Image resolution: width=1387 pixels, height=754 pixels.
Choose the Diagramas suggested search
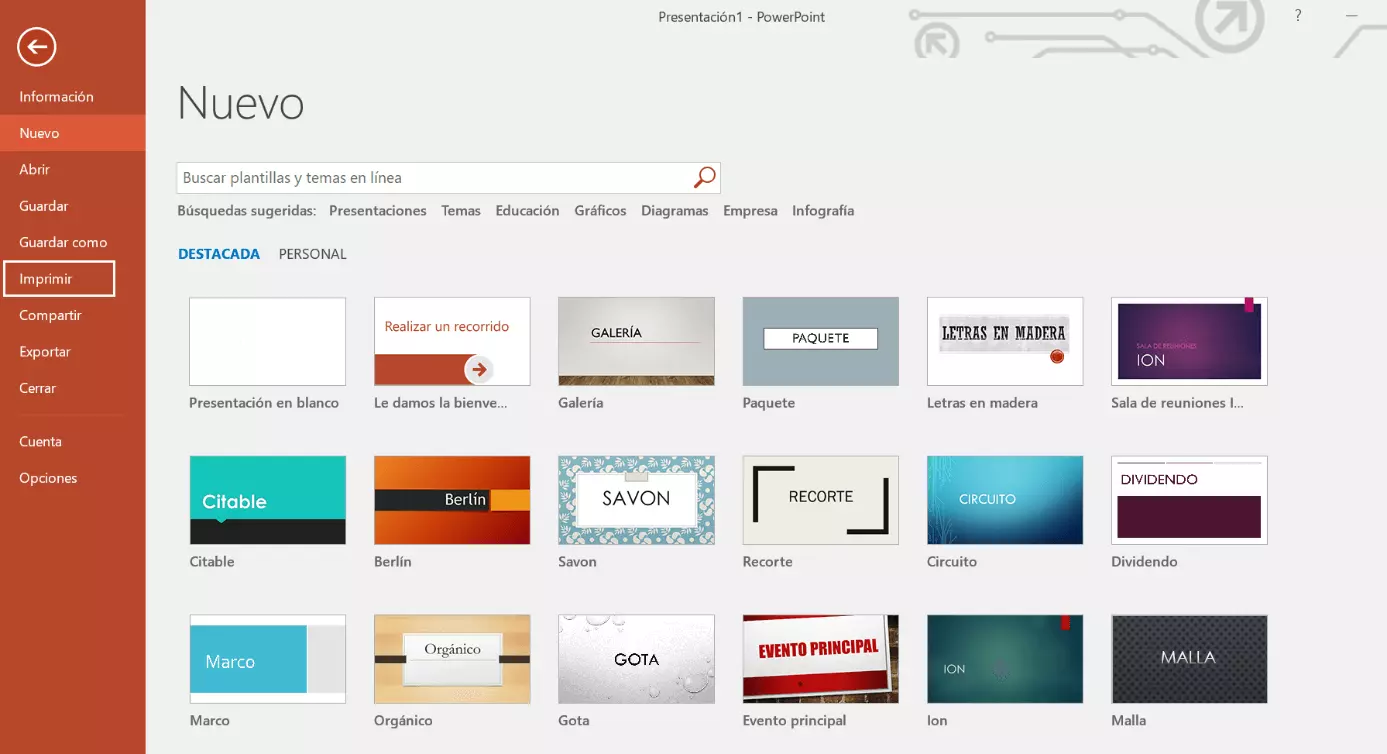coord(675,211)
